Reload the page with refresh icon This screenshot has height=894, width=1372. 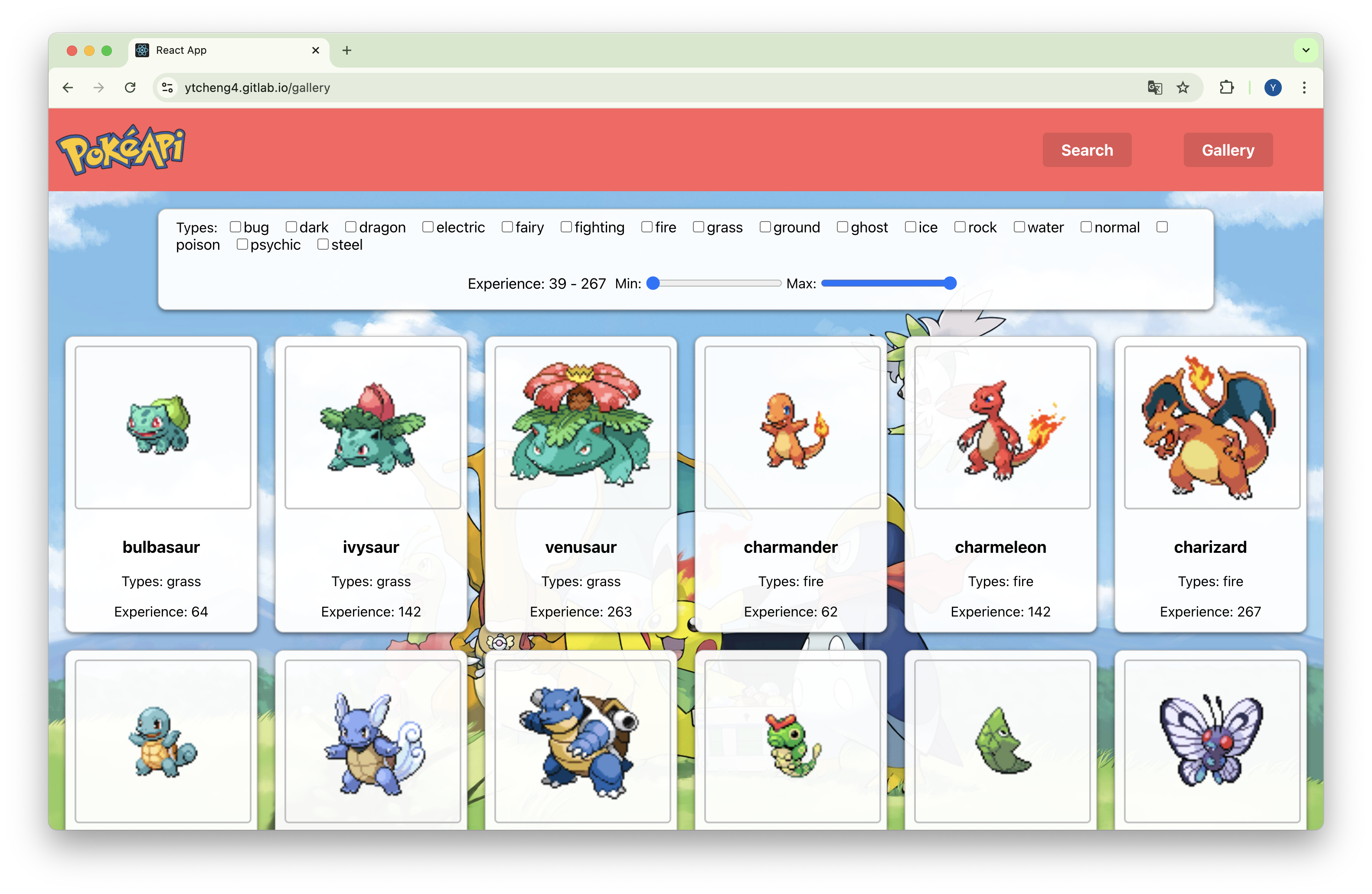point(130,88)
